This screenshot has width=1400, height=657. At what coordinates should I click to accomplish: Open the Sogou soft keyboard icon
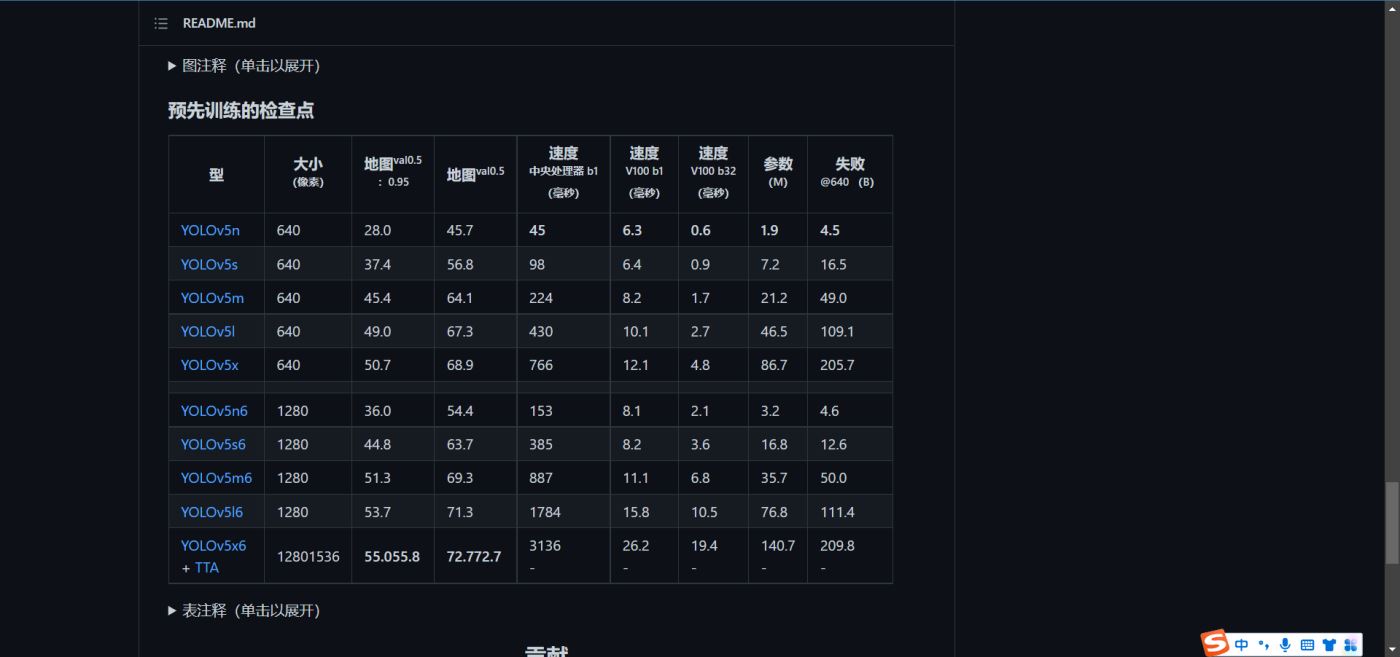1307,645
